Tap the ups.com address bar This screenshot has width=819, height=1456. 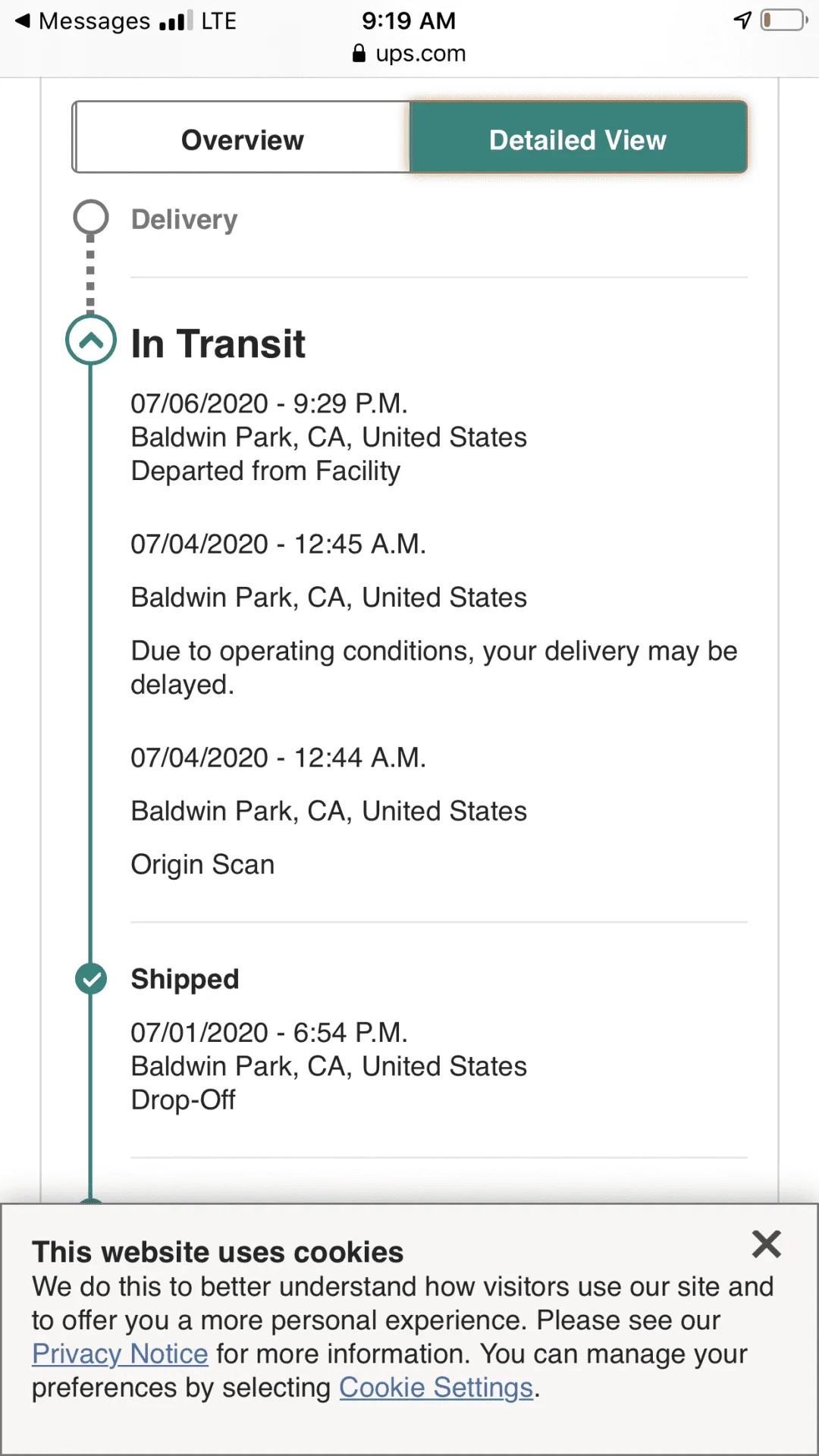coord(420,53)
